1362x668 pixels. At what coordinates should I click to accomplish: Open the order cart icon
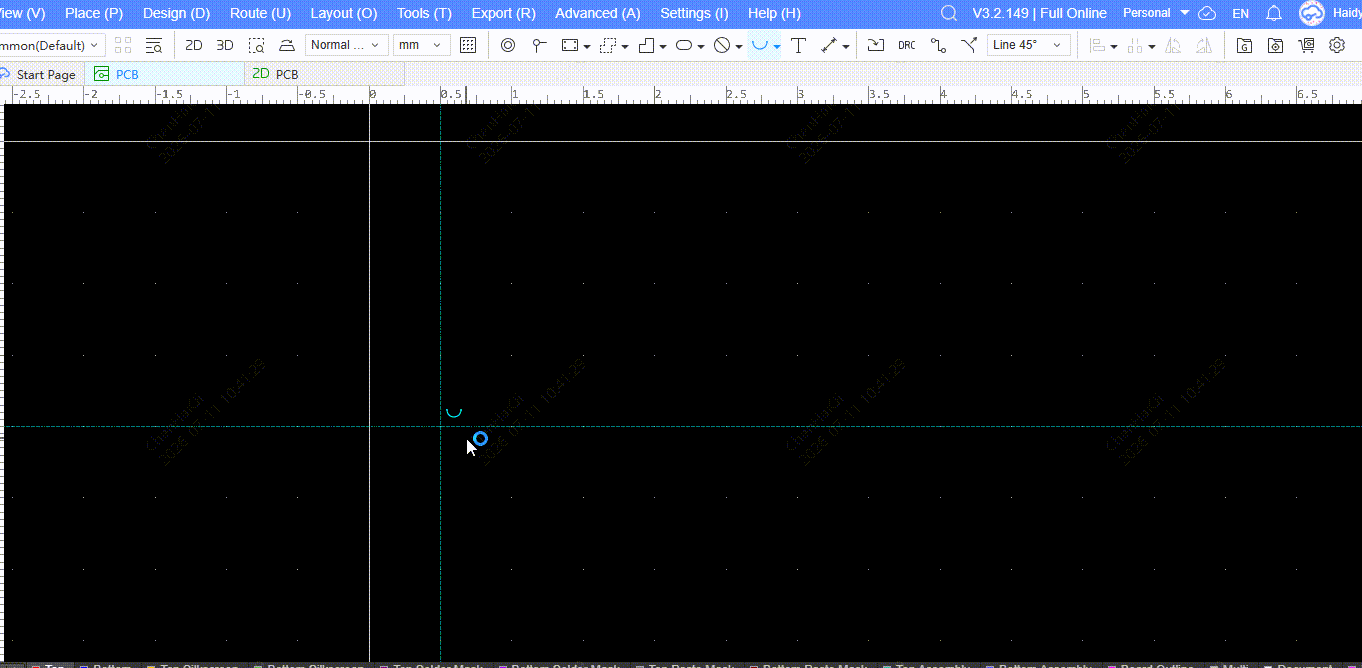tap(1306, 45)
